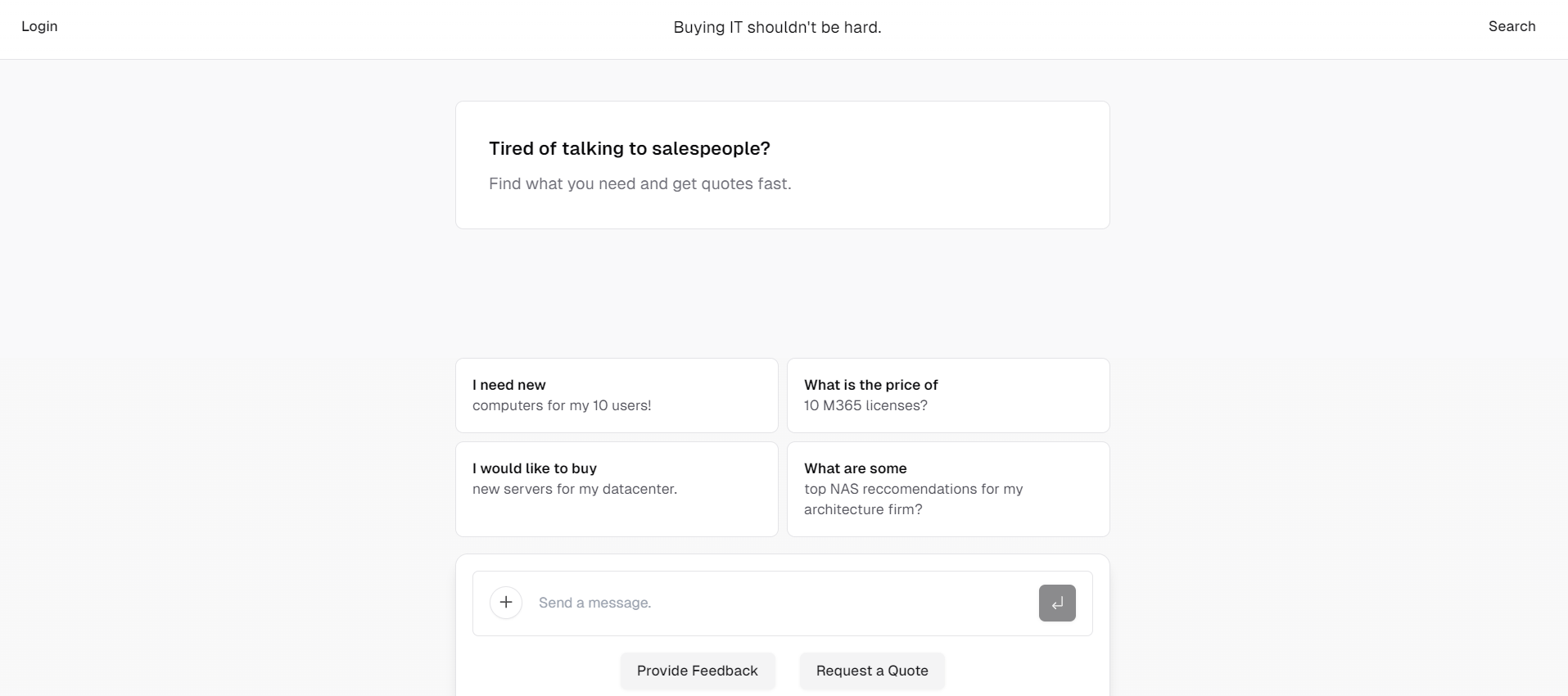Click the Provide Feedback button
This screenshot has height=696, width=1568.
pyautogui.click(x=698, y=671)
